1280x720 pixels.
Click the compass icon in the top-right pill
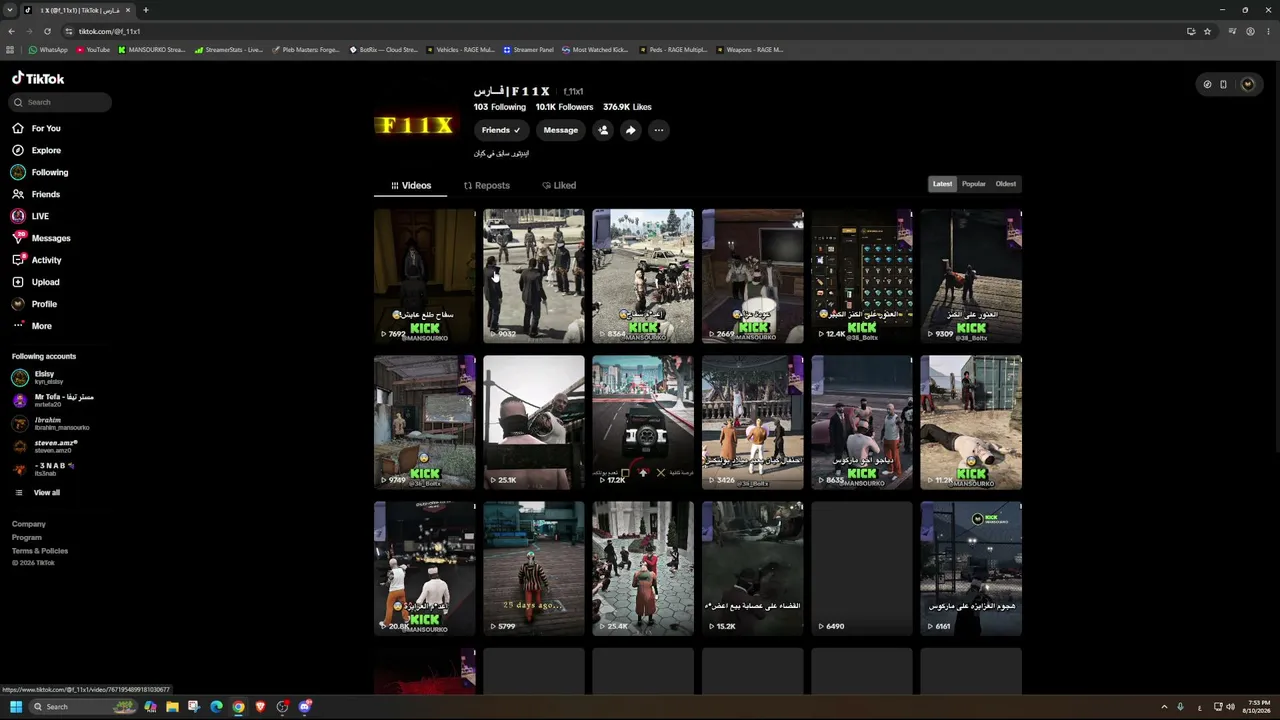pyautogui.click(x=1207, y=84)
